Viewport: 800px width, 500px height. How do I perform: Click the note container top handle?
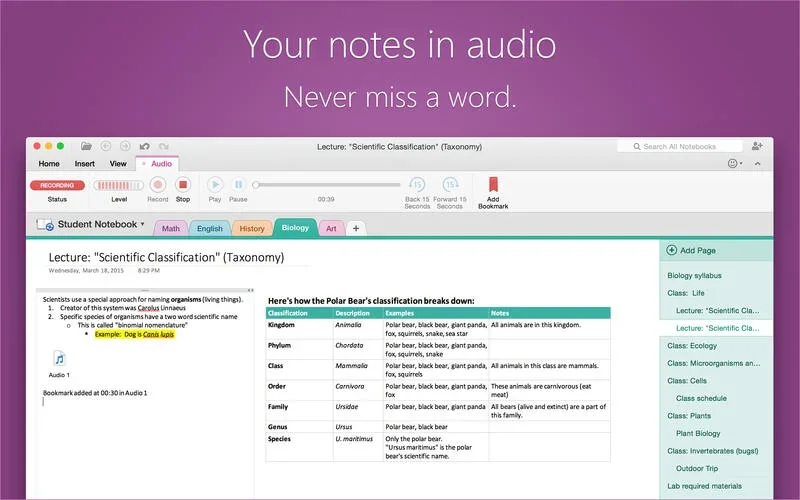145,290
